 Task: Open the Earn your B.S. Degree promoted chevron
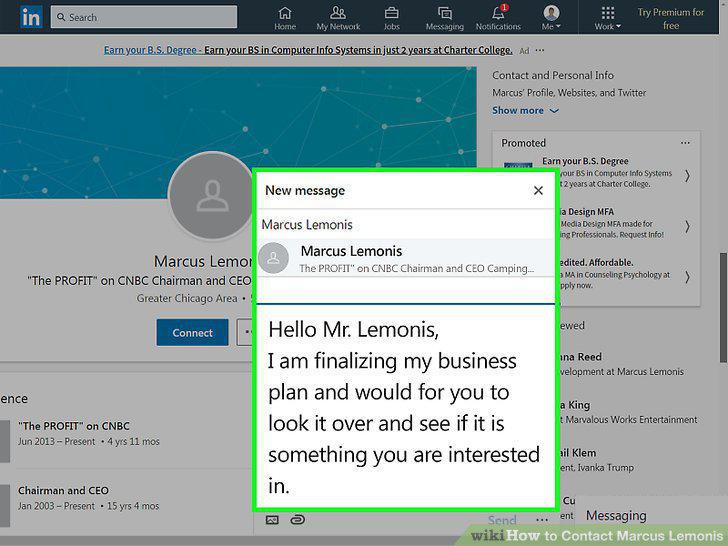click(687, 176)
